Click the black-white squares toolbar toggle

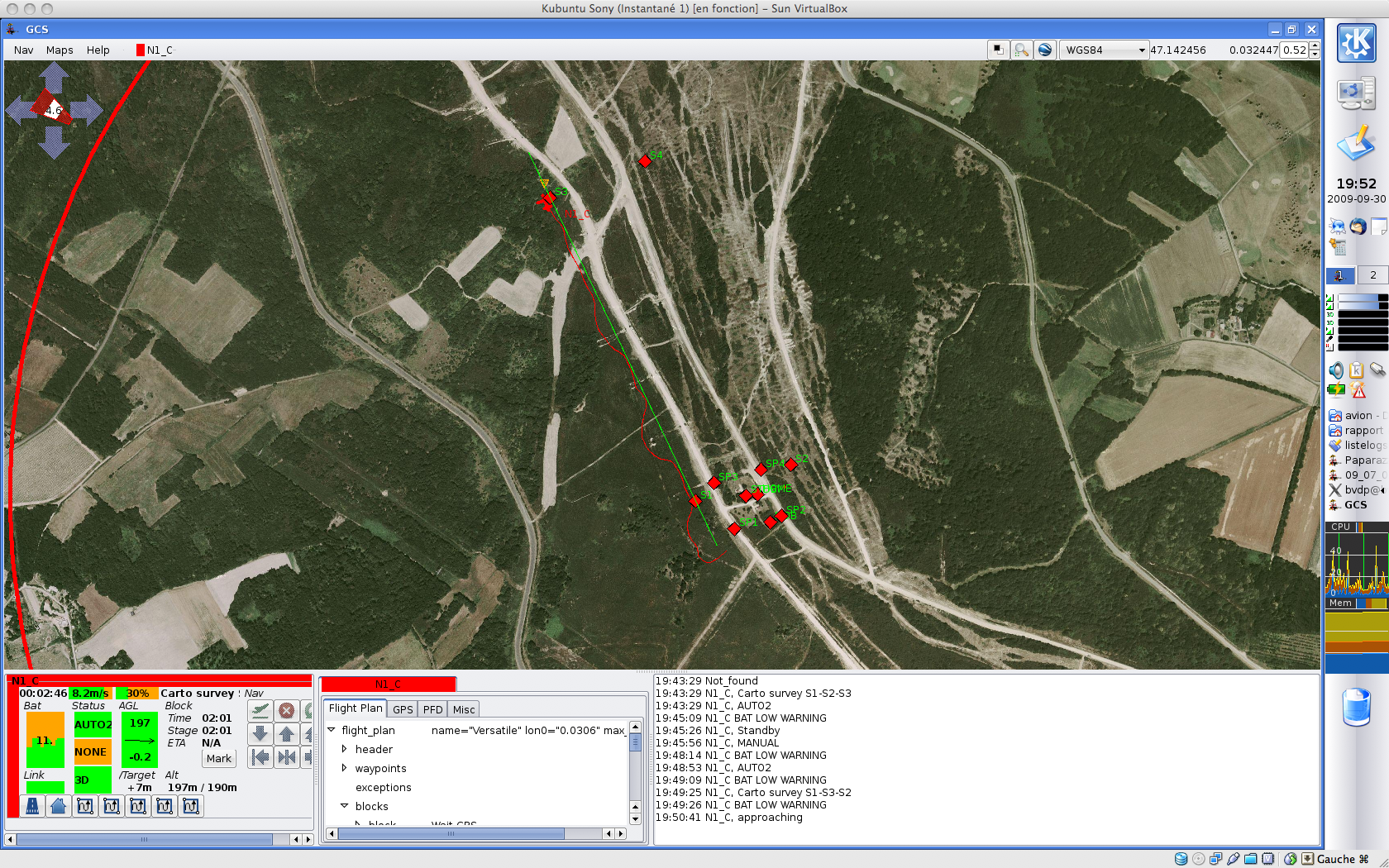pos(998,50)
